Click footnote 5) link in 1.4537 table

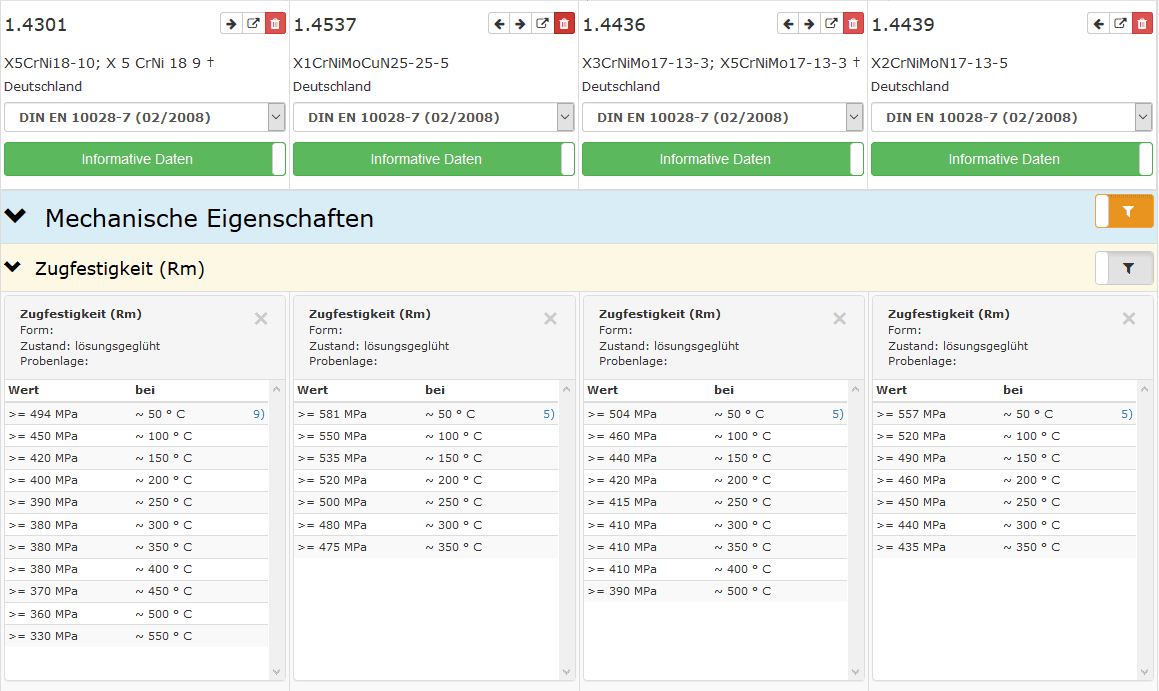click(548, 414)
